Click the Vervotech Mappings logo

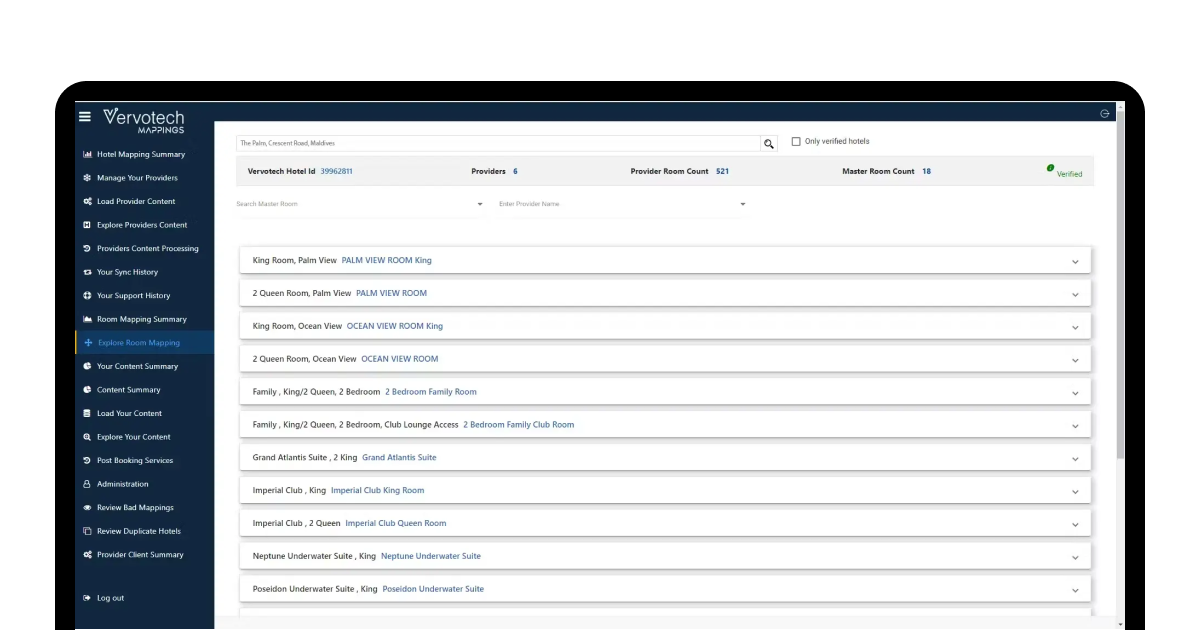point(144,120)
